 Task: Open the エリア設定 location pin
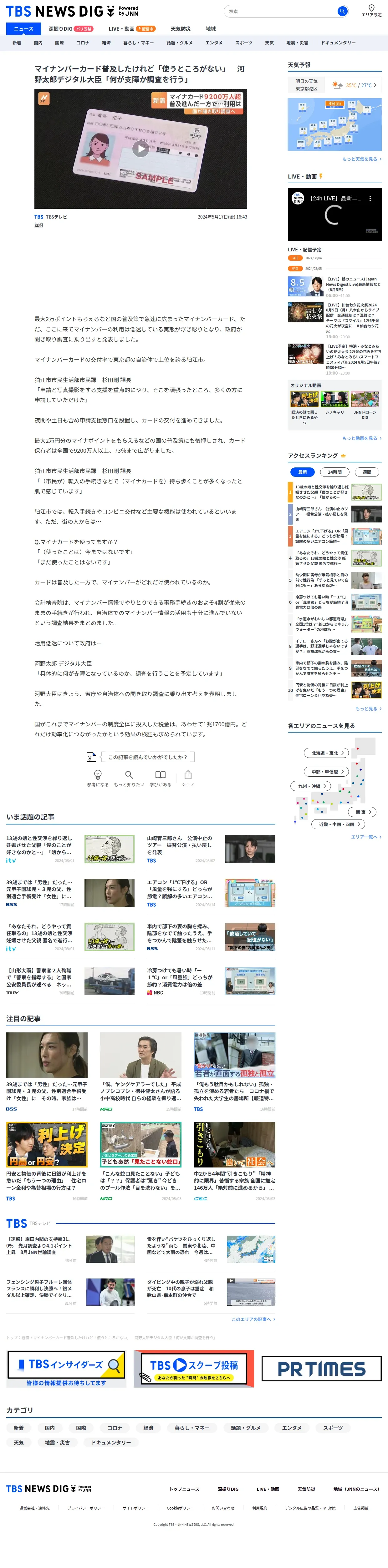[x=371, y=10]
